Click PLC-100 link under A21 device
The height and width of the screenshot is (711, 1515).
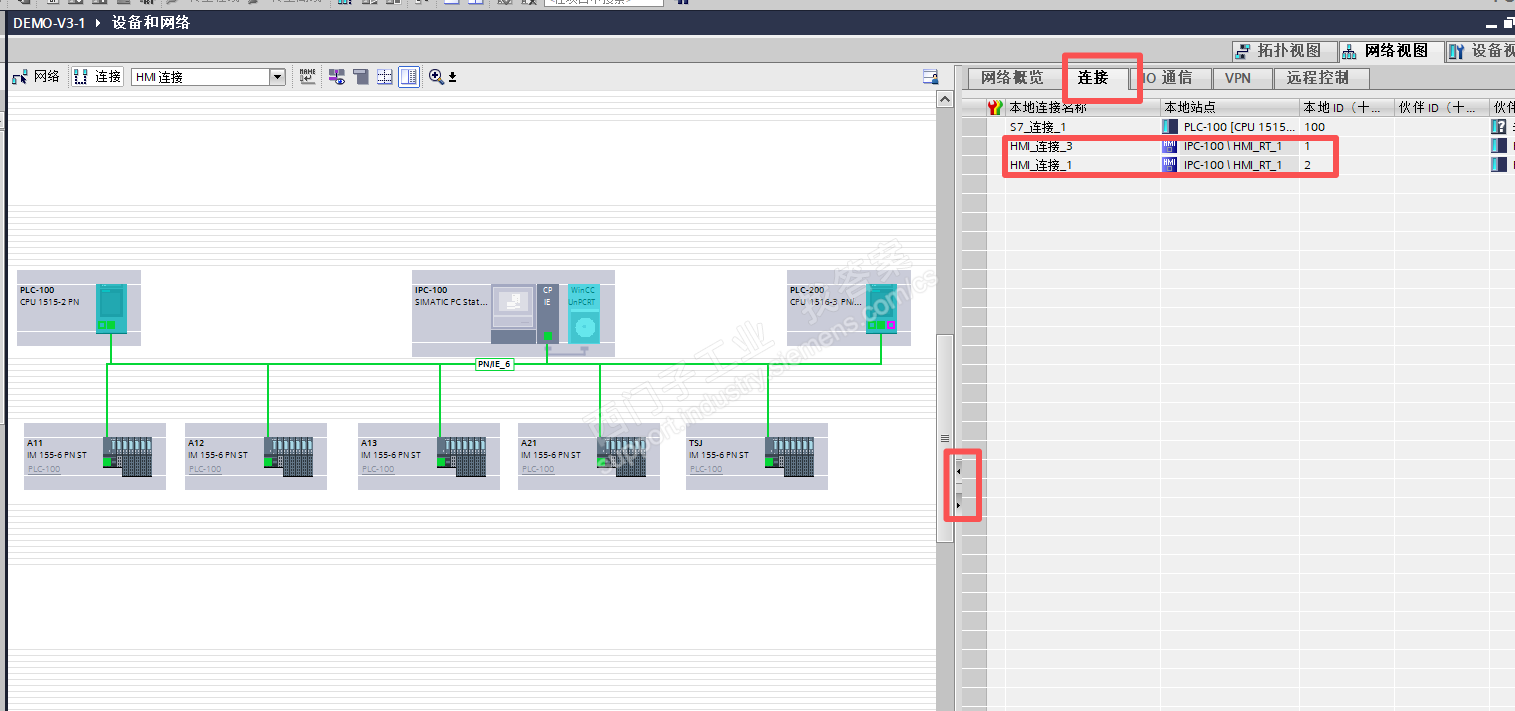(538, 469)
